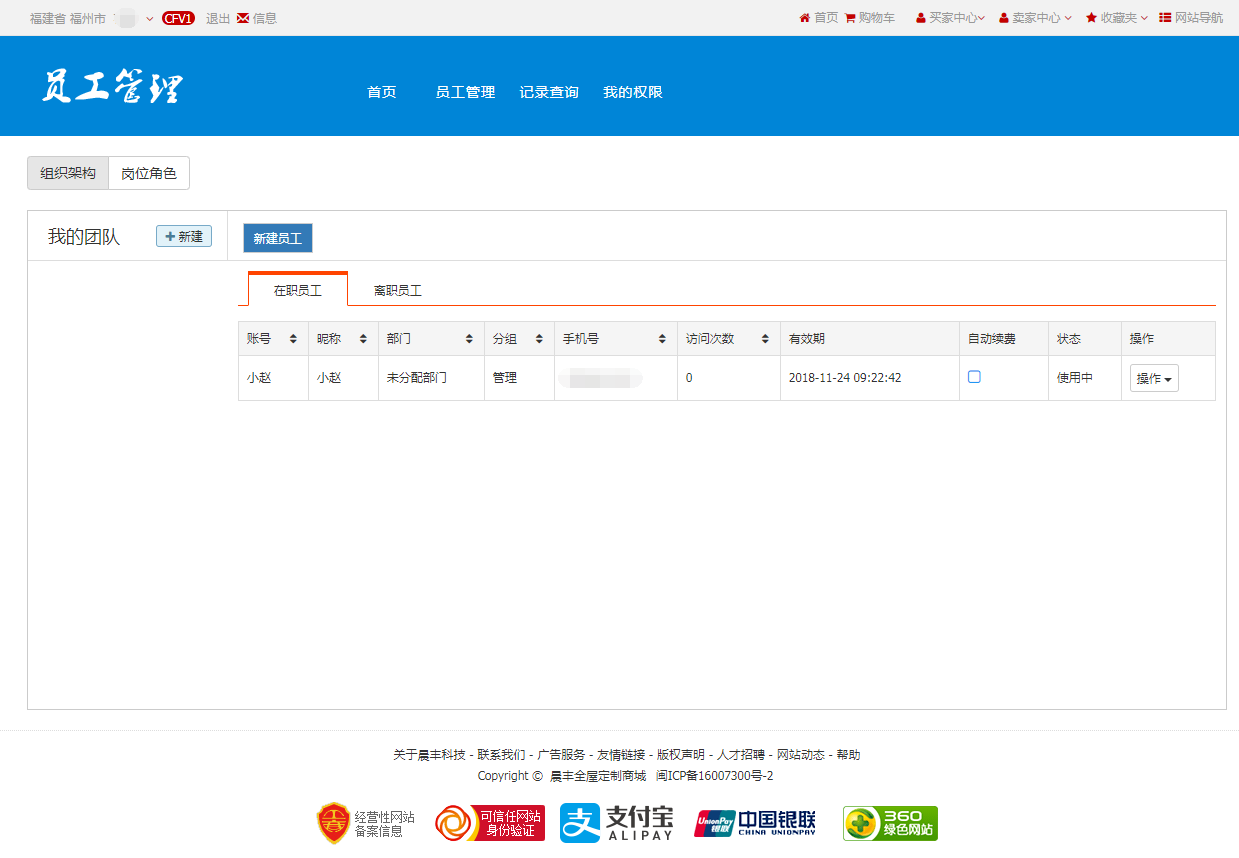The width and height of the screenshot is (1239, 858).
Task: Toggle the 自动续费 checkbox for 小赵
Action: click(x=974, y=377)
